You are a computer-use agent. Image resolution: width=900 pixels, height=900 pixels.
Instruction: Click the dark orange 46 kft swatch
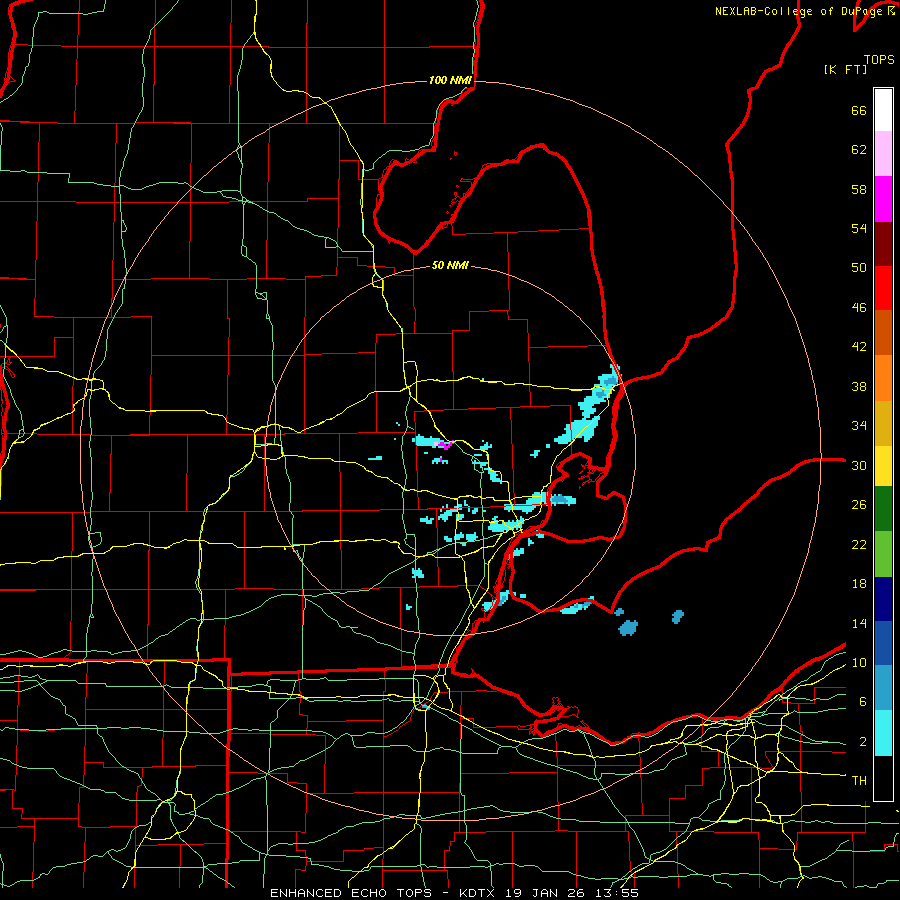(883, 332)
